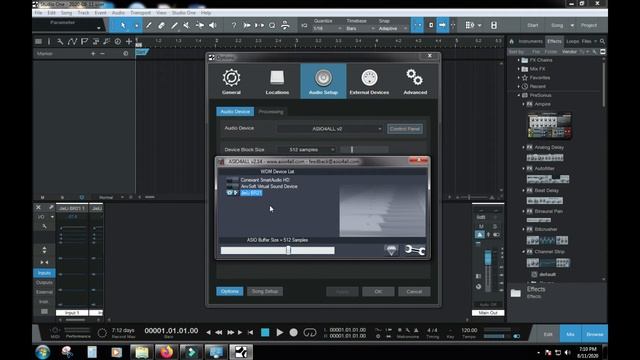Image resolution: width=640 pixels, height=360 pixels.
Task: Open the Help menu
Action: [206, 13]
